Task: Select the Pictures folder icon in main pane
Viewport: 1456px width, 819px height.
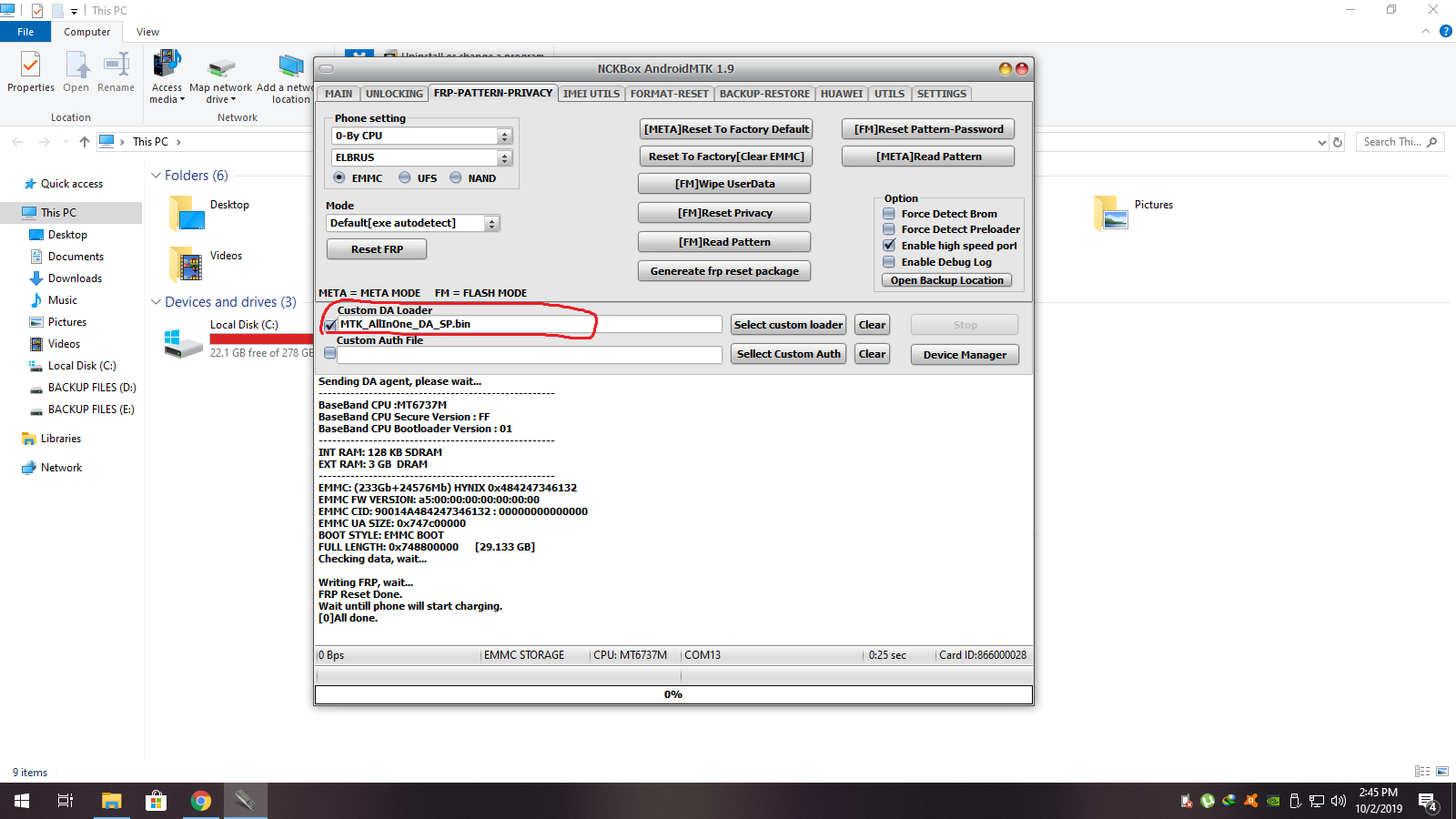Action: [1111, 215]
